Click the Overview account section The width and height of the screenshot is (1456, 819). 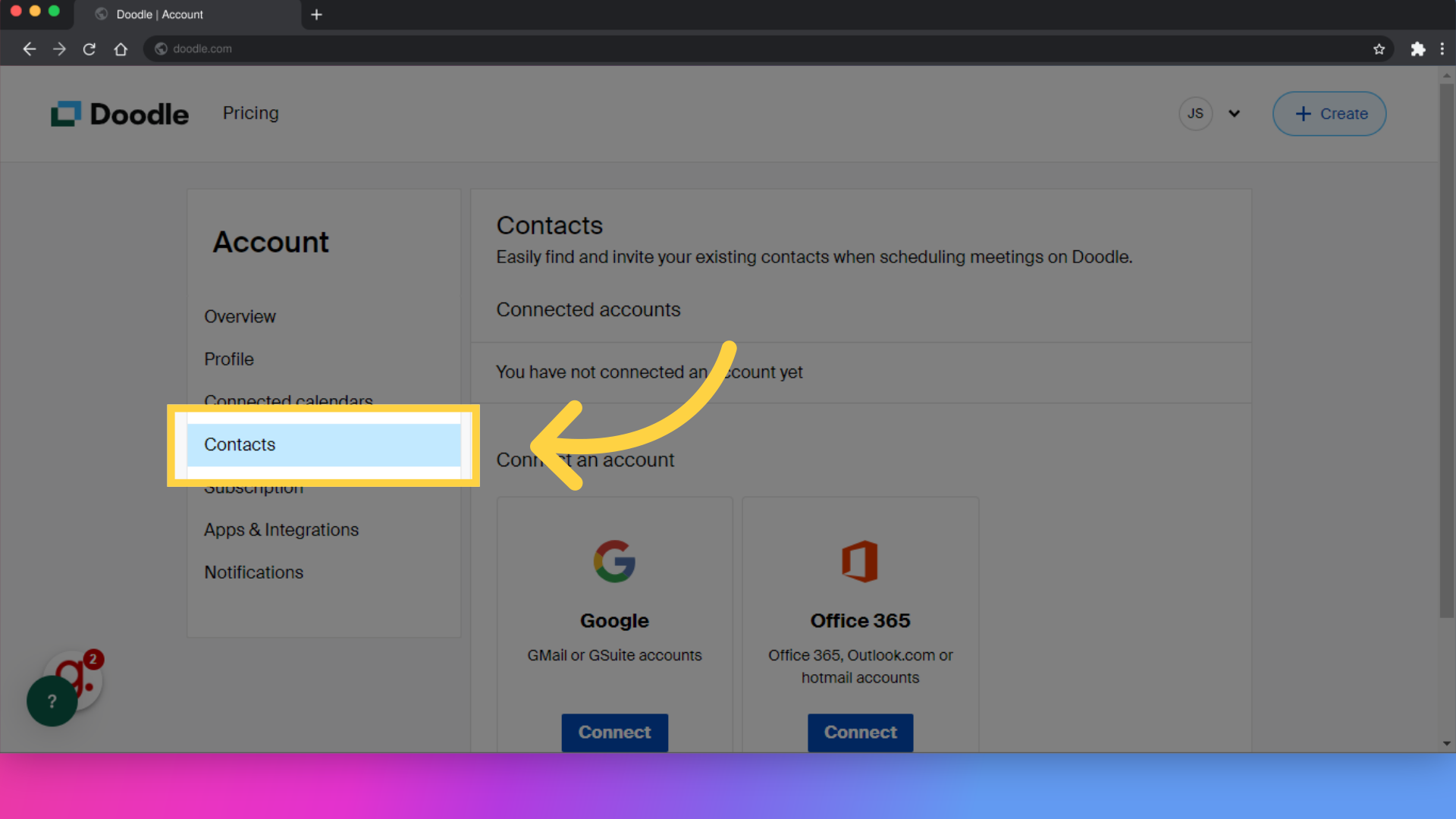pos(240,316)
